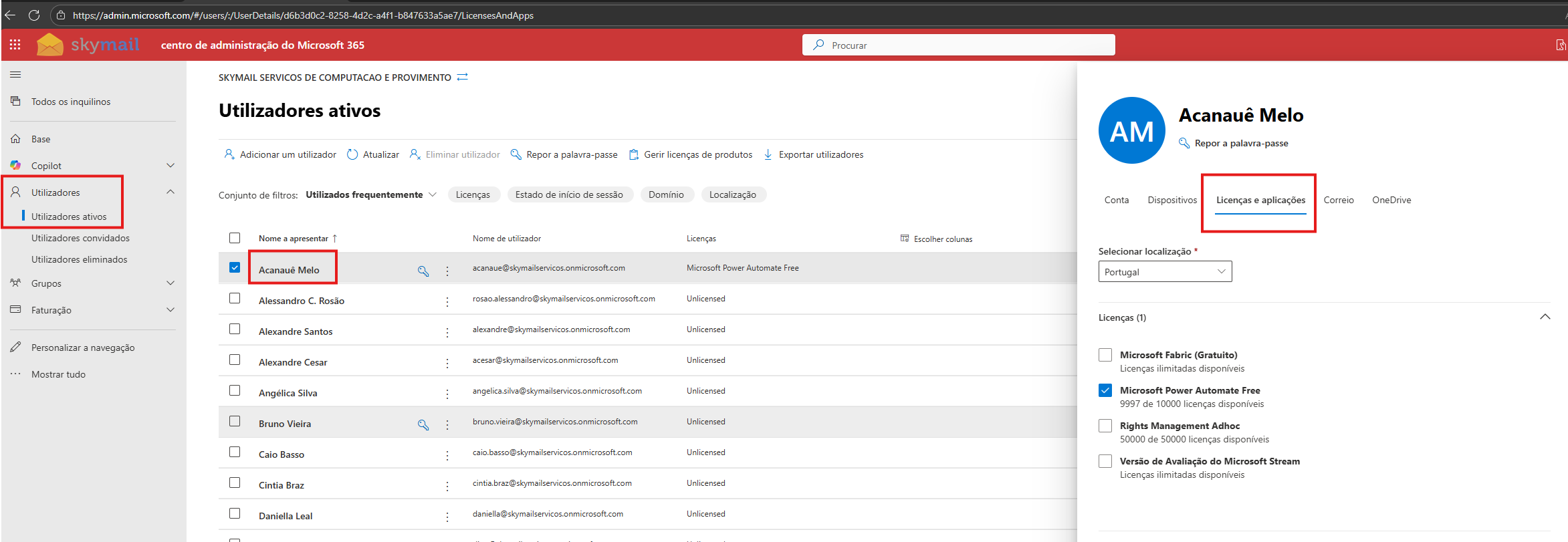Open the Daniella Leal user name link
Screen dimensions: 1568x542
[286, 516]
